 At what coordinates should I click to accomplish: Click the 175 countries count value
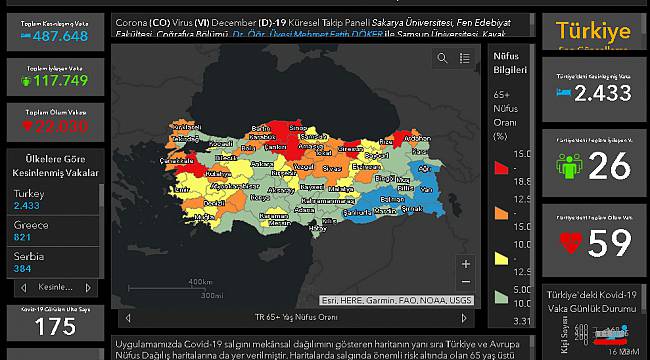(x=56, y=327)
